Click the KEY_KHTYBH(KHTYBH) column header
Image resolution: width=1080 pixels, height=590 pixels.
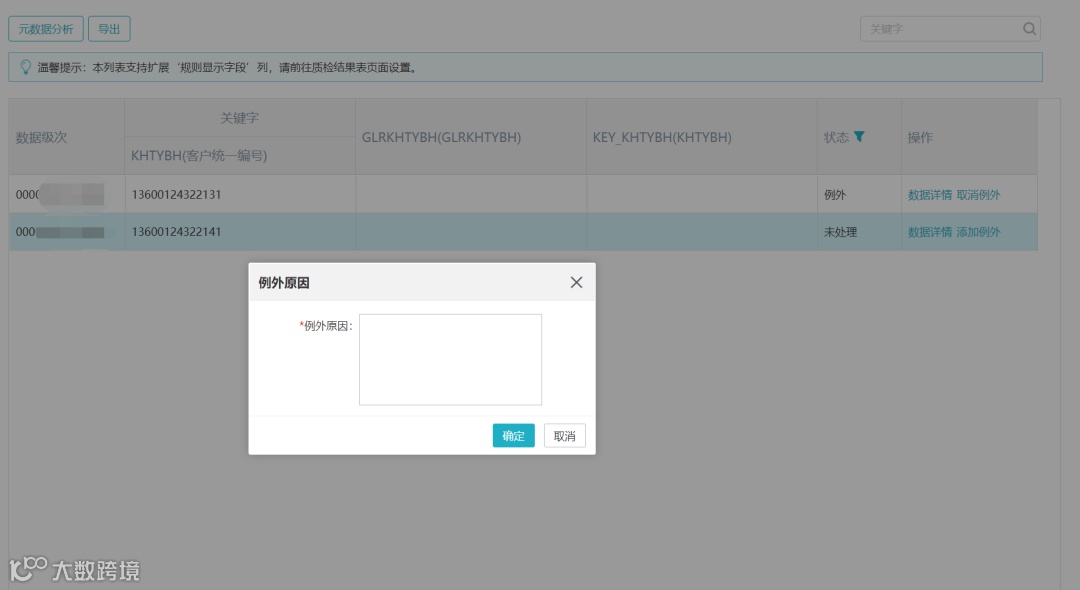(702, 137)
